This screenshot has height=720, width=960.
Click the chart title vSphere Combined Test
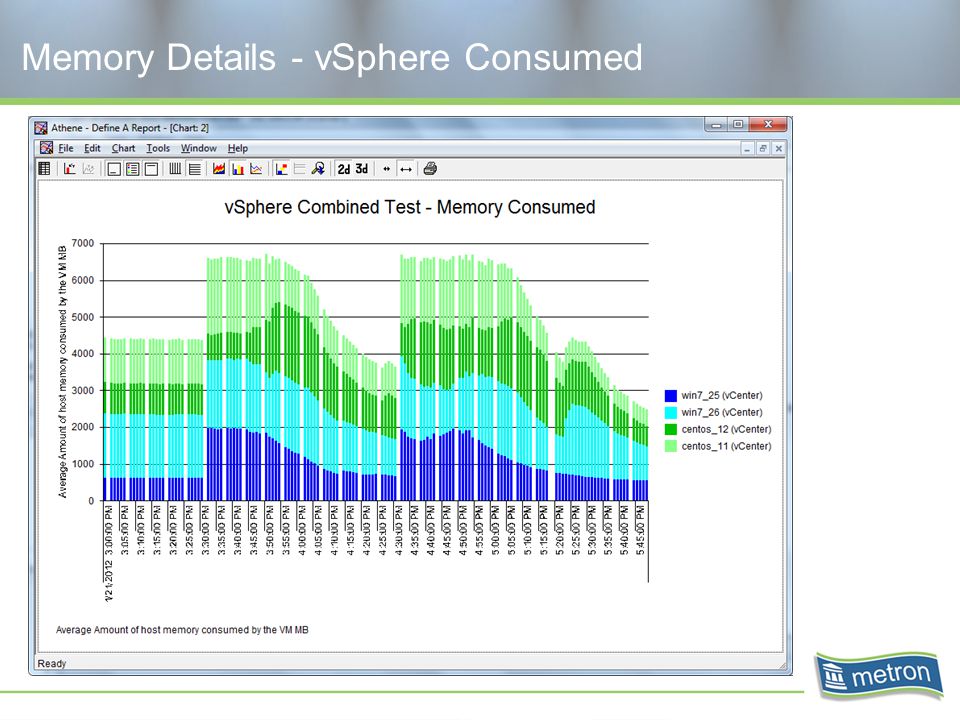[x=410, y=207]
